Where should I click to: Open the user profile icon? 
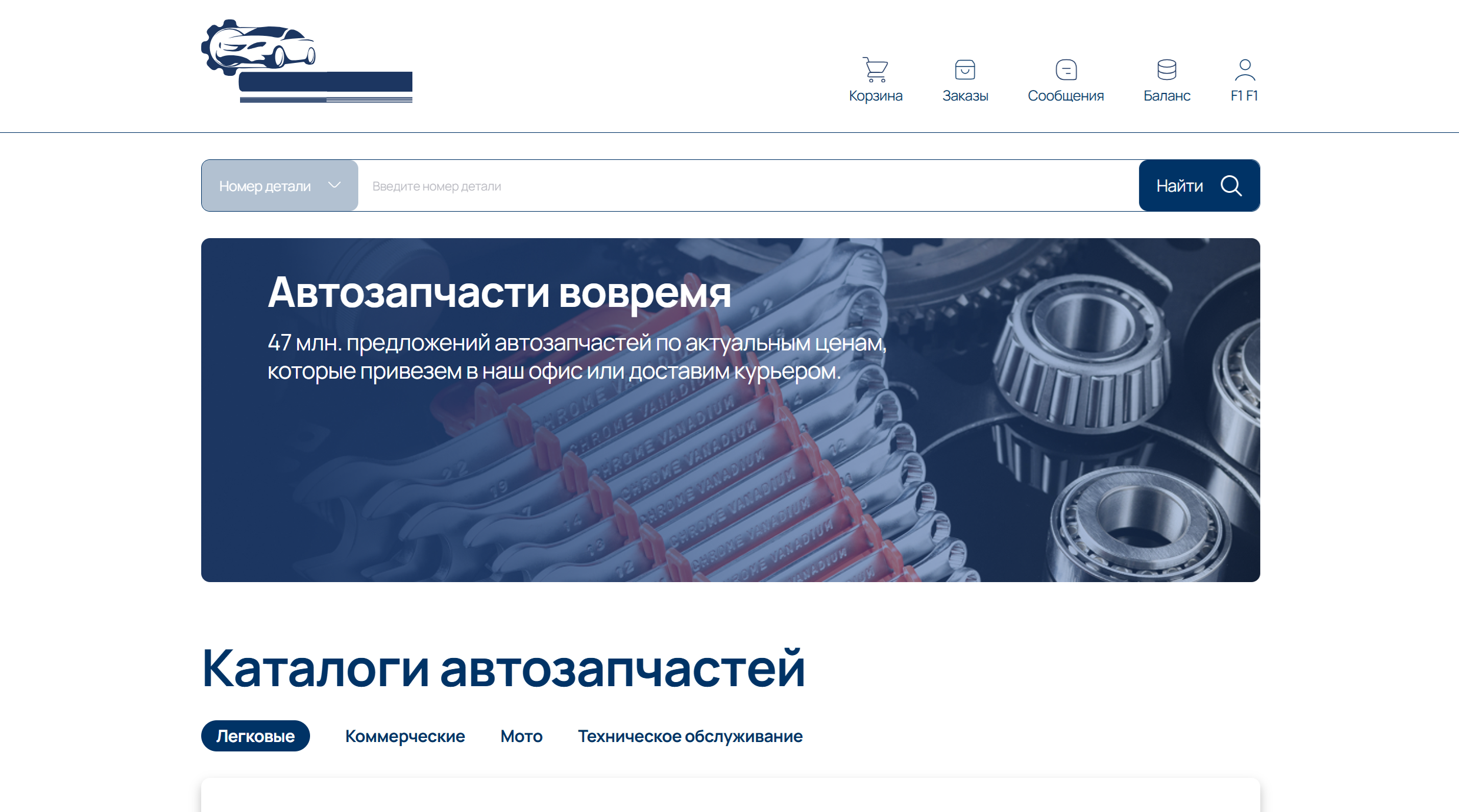pos(1245,69)
